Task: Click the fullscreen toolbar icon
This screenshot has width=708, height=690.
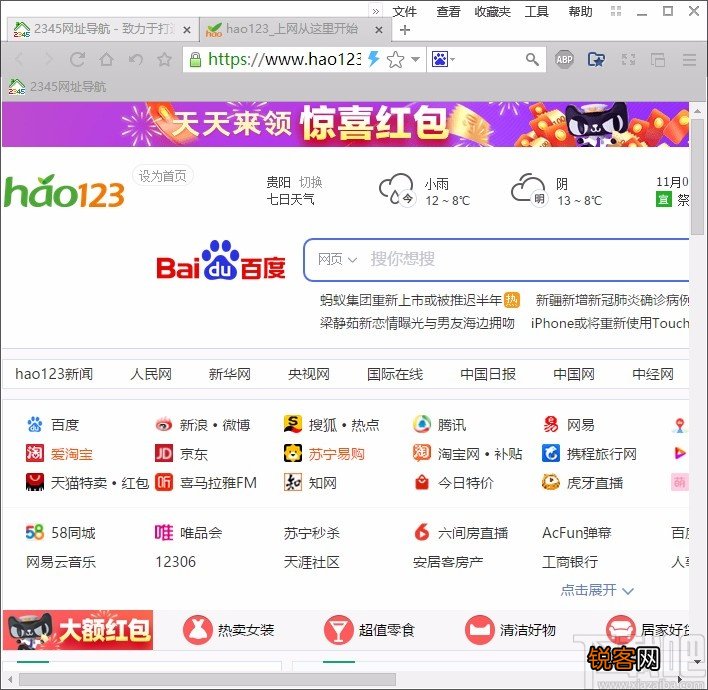Action: click(x=628, y=59)
